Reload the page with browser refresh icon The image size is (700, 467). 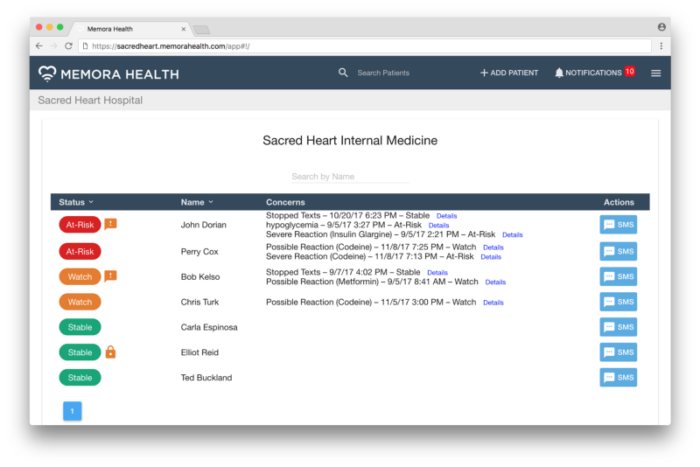click(x=68, y=46)
